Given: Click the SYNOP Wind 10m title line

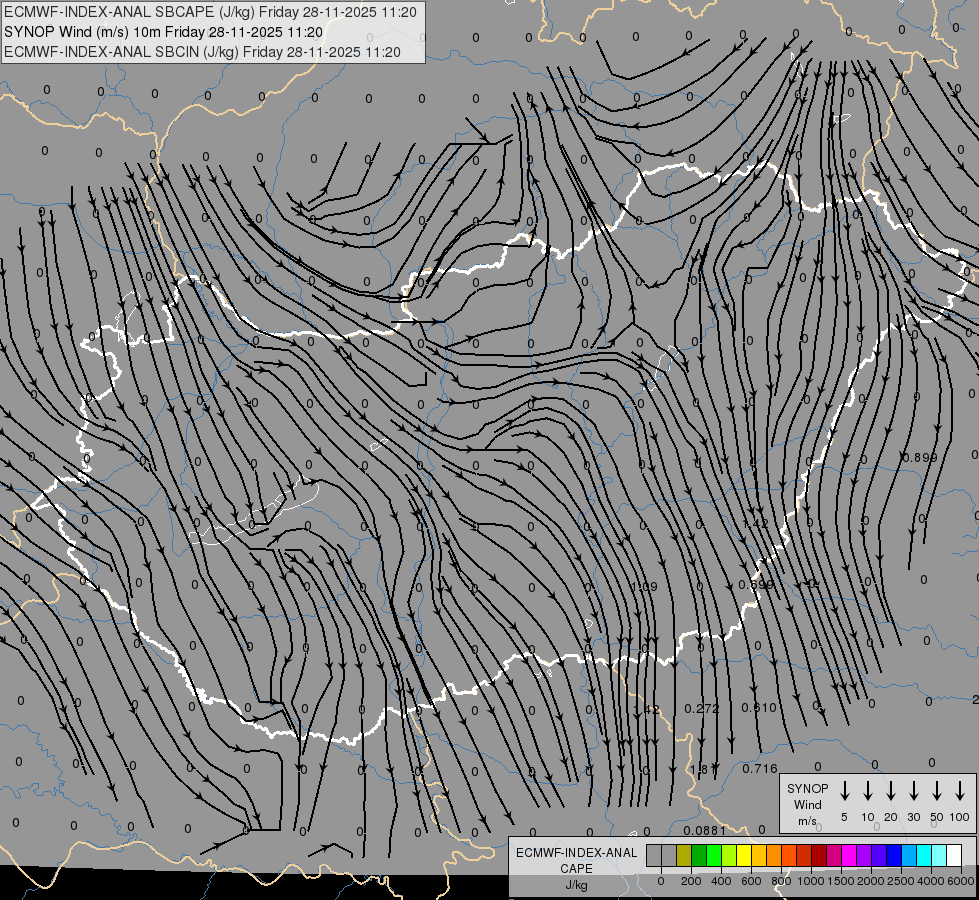Looking at the screenshot, I should click(163, 32).
